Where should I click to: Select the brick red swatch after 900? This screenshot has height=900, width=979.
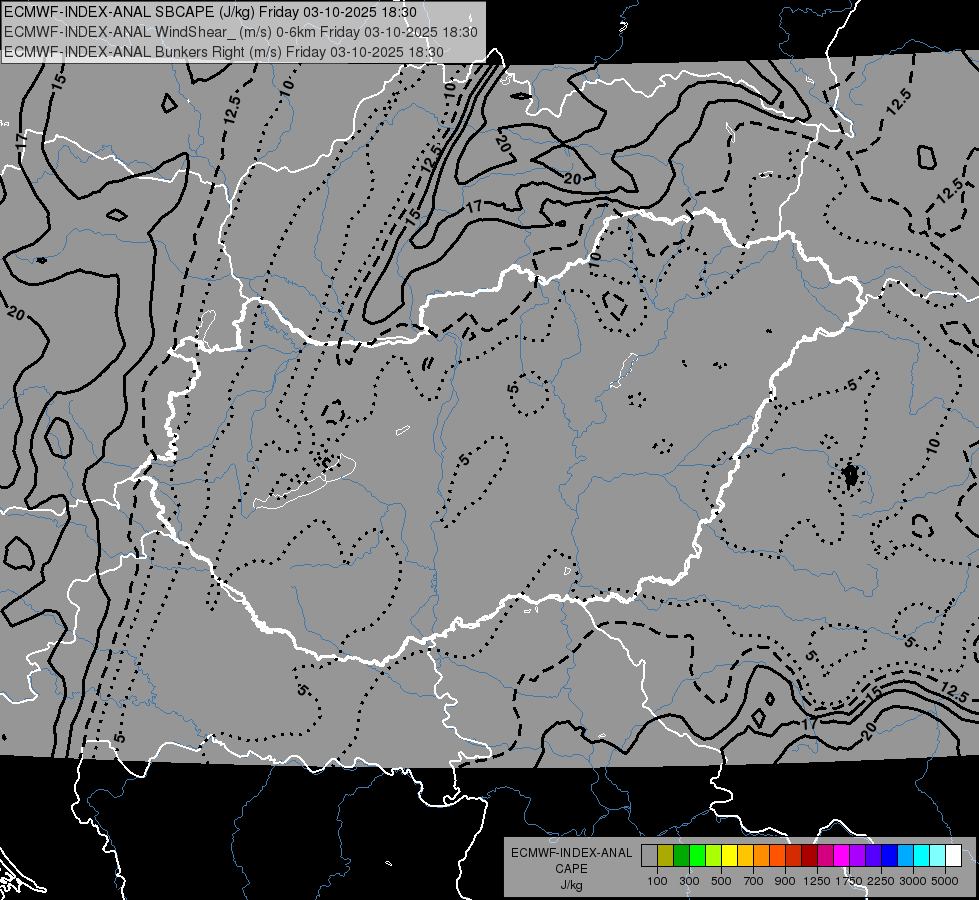[794, 856]
